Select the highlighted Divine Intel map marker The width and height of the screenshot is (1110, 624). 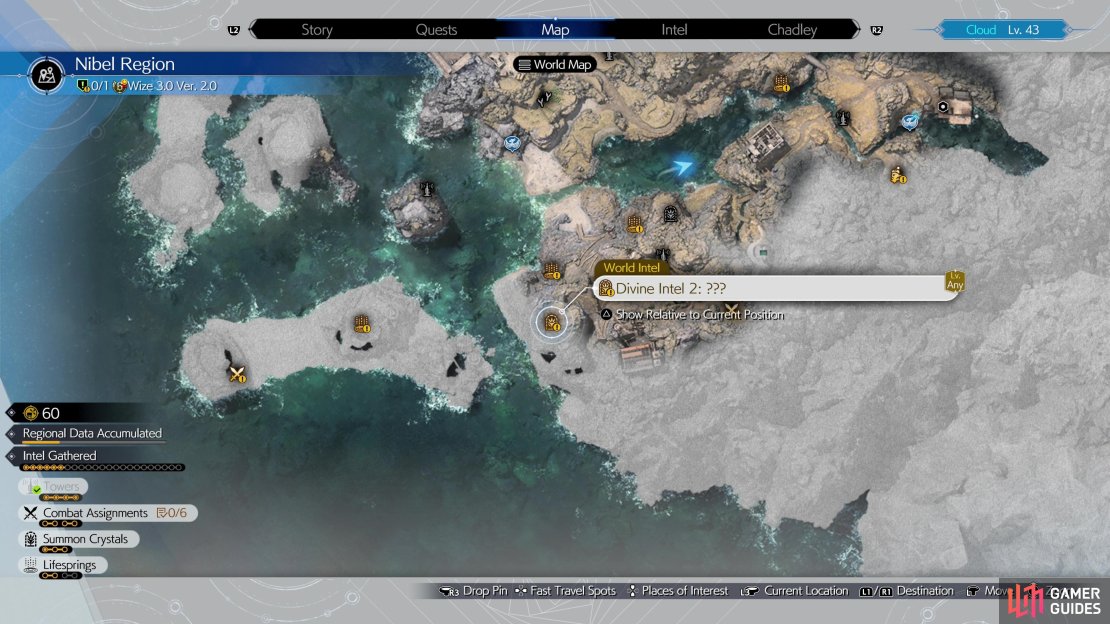coord(551,324)
